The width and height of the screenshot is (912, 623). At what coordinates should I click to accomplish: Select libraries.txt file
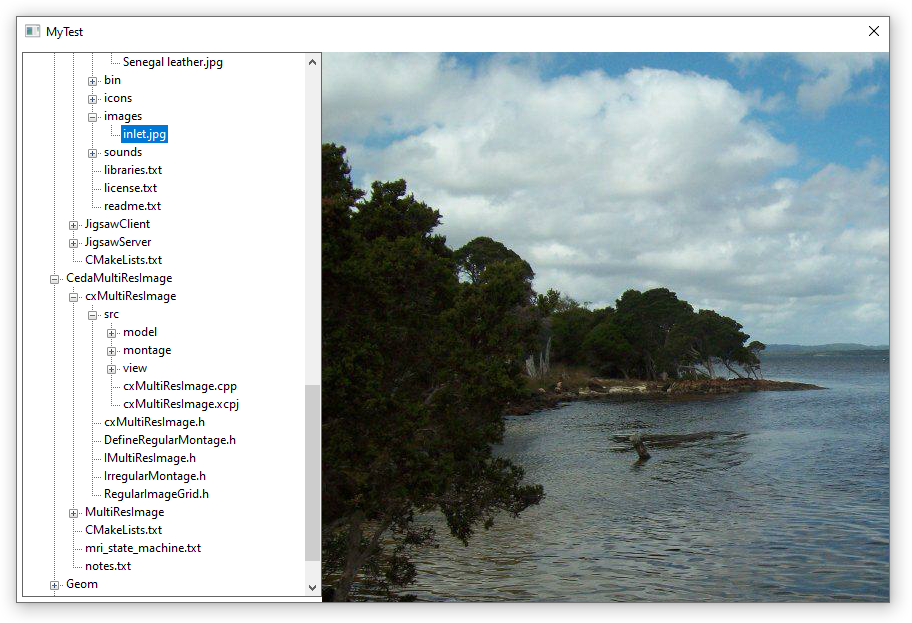point(133,170)
